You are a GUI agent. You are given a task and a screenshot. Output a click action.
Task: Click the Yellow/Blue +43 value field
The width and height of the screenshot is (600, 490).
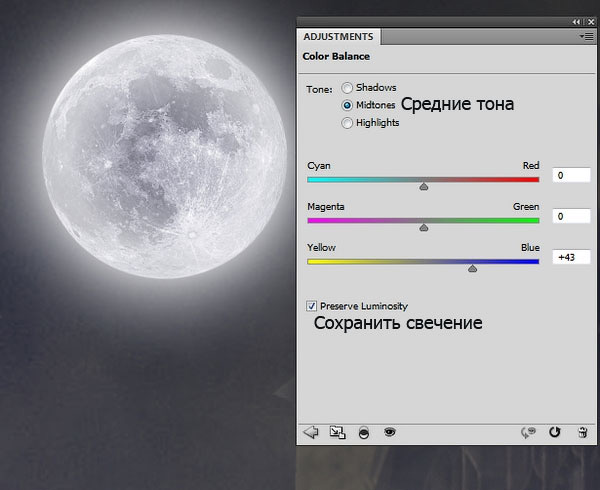[x=571, y=257]
